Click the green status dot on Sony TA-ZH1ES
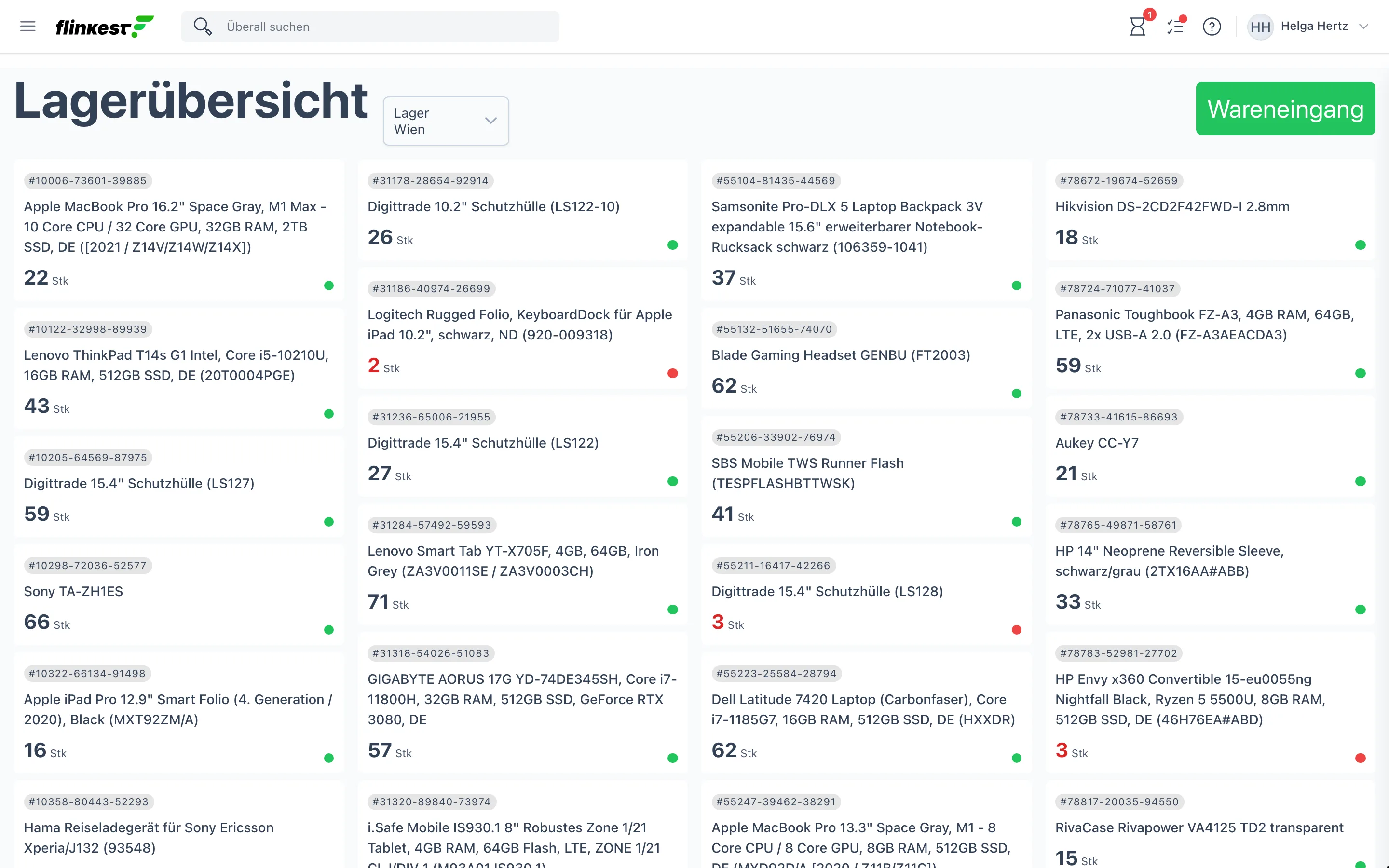 coord(329,630)
